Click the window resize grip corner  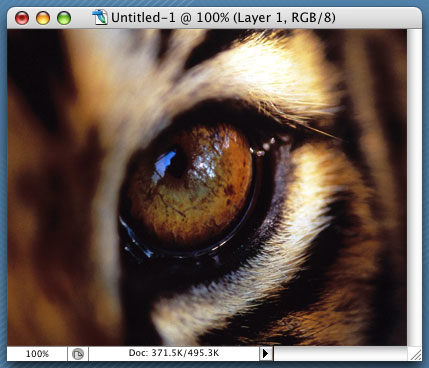tap(415, 354)
